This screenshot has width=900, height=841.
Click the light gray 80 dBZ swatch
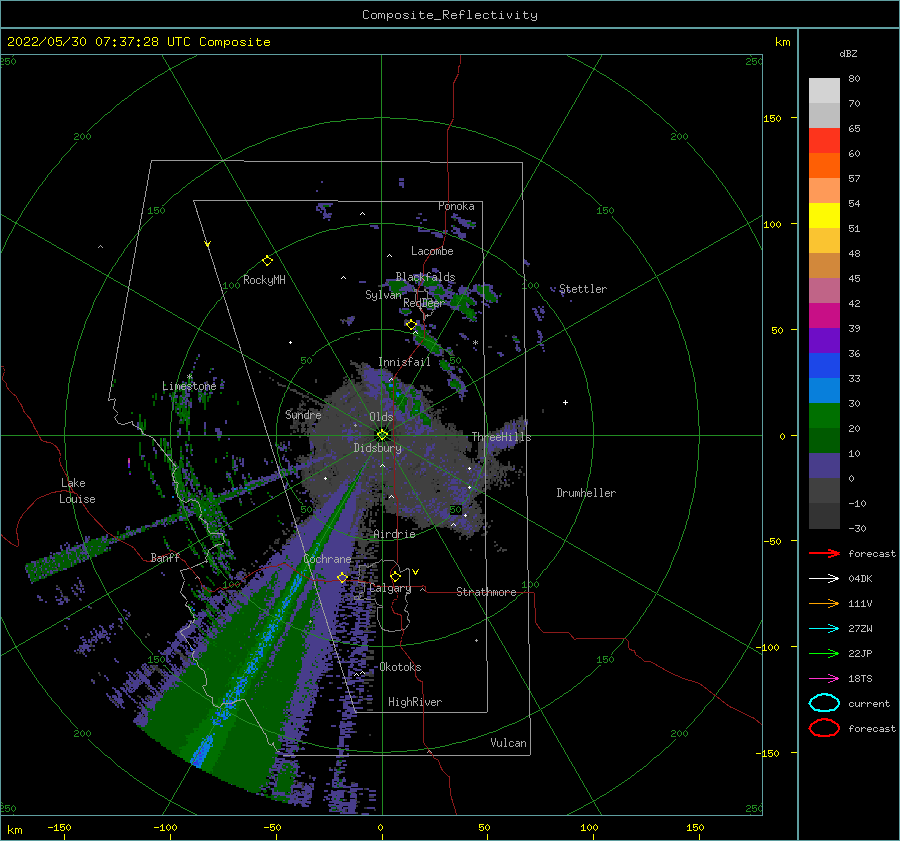click(x=824, y=90)
